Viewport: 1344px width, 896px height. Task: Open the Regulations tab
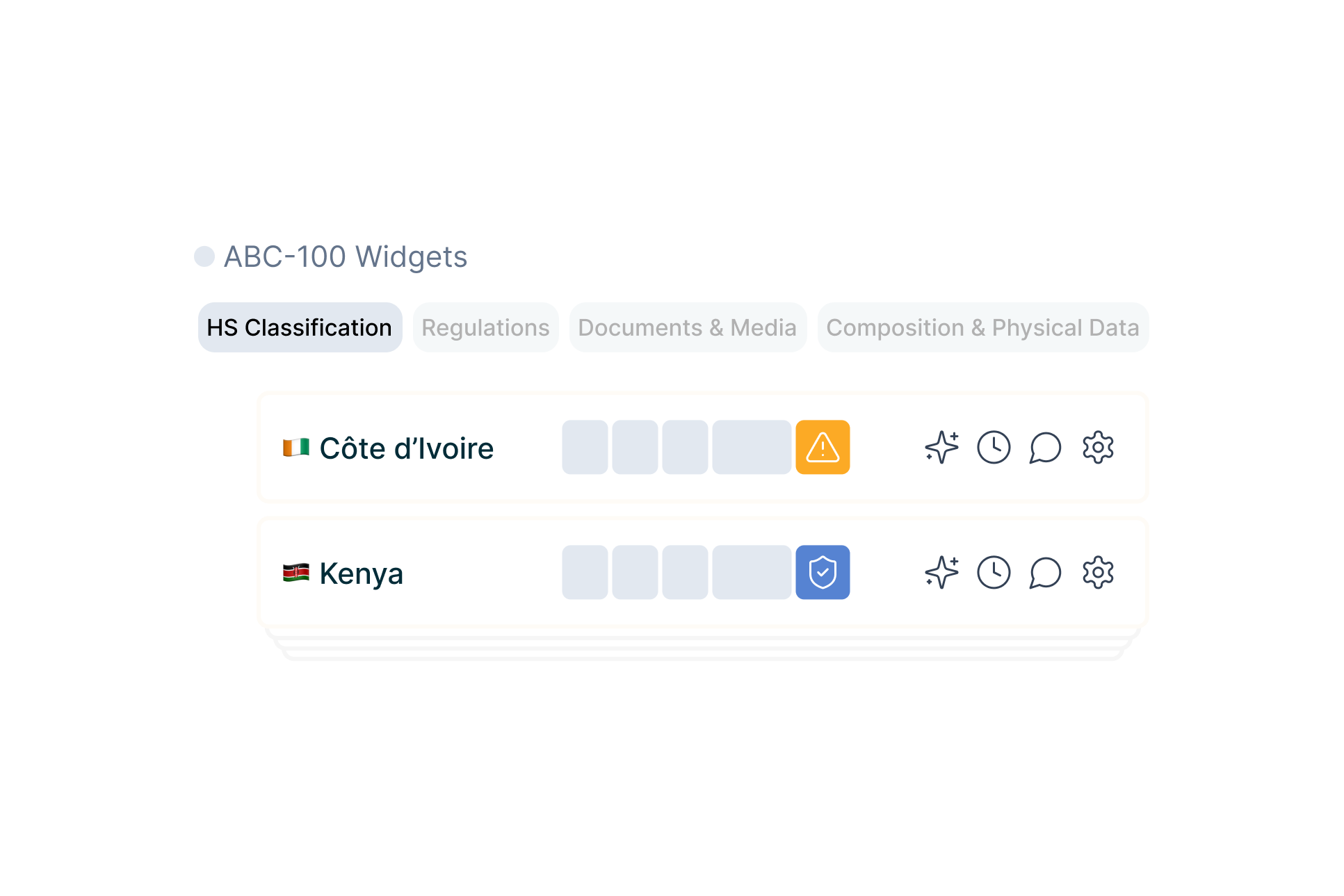click(485, 327)
